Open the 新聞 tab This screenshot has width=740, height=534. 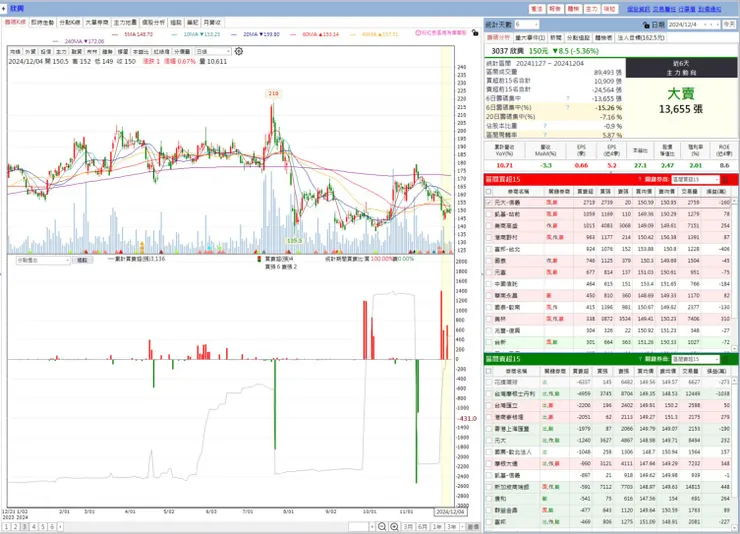(555, 37)
